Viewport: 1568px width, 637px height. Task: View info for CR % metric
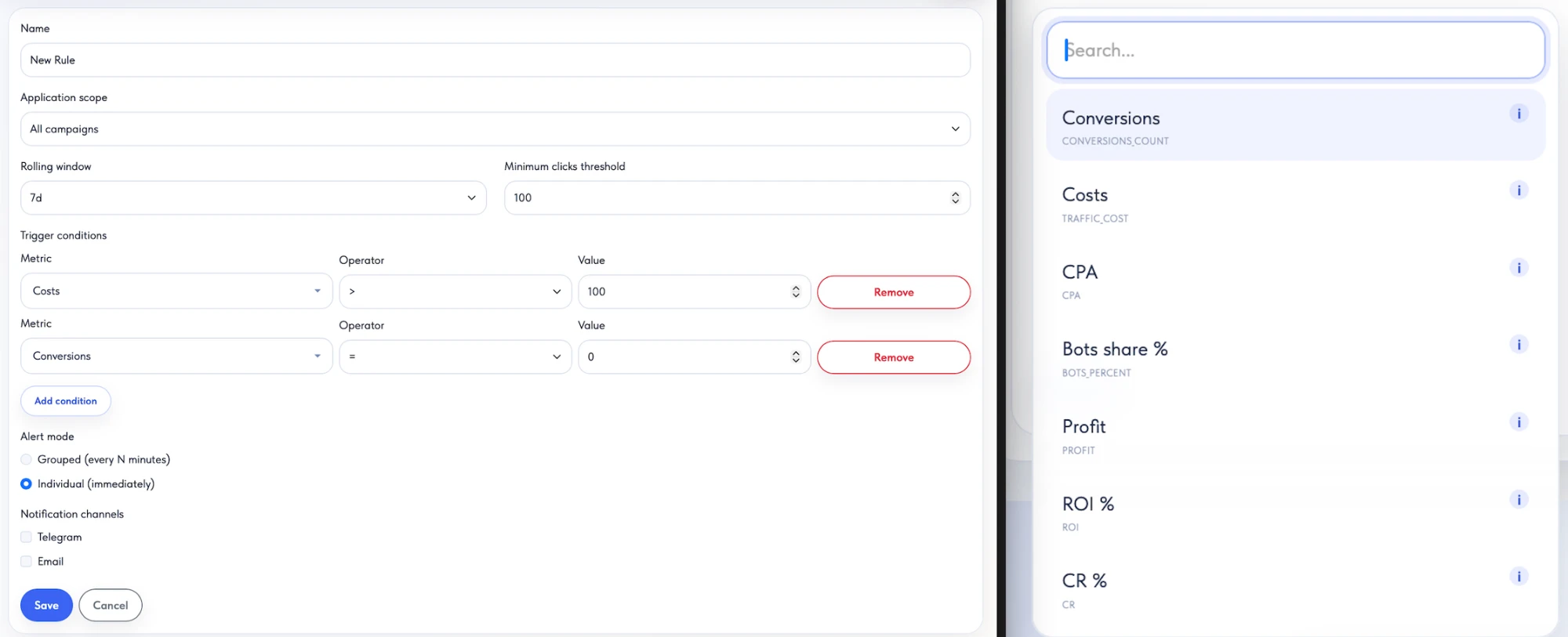pos(1519,577)
